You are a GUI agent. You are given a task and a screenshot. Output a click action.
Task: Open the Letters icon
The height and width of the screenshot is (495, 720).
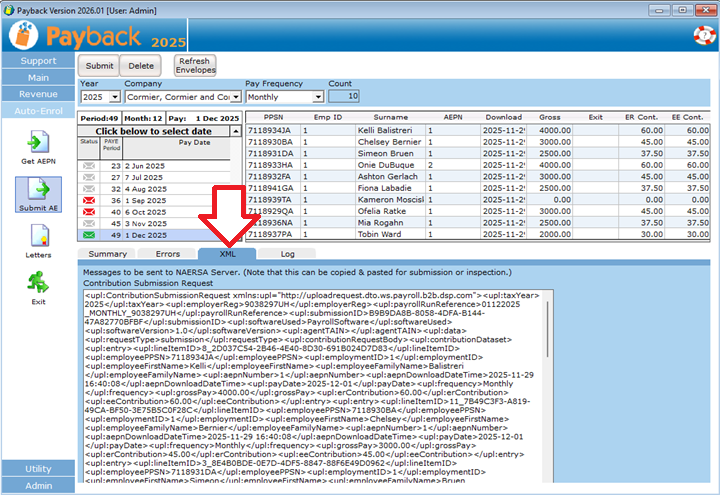39,238
